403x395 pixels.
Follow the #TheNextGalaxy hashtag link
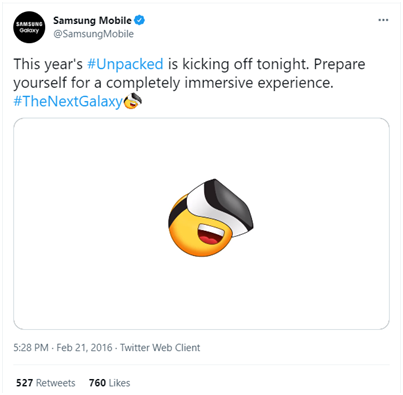tap(68, 101)
